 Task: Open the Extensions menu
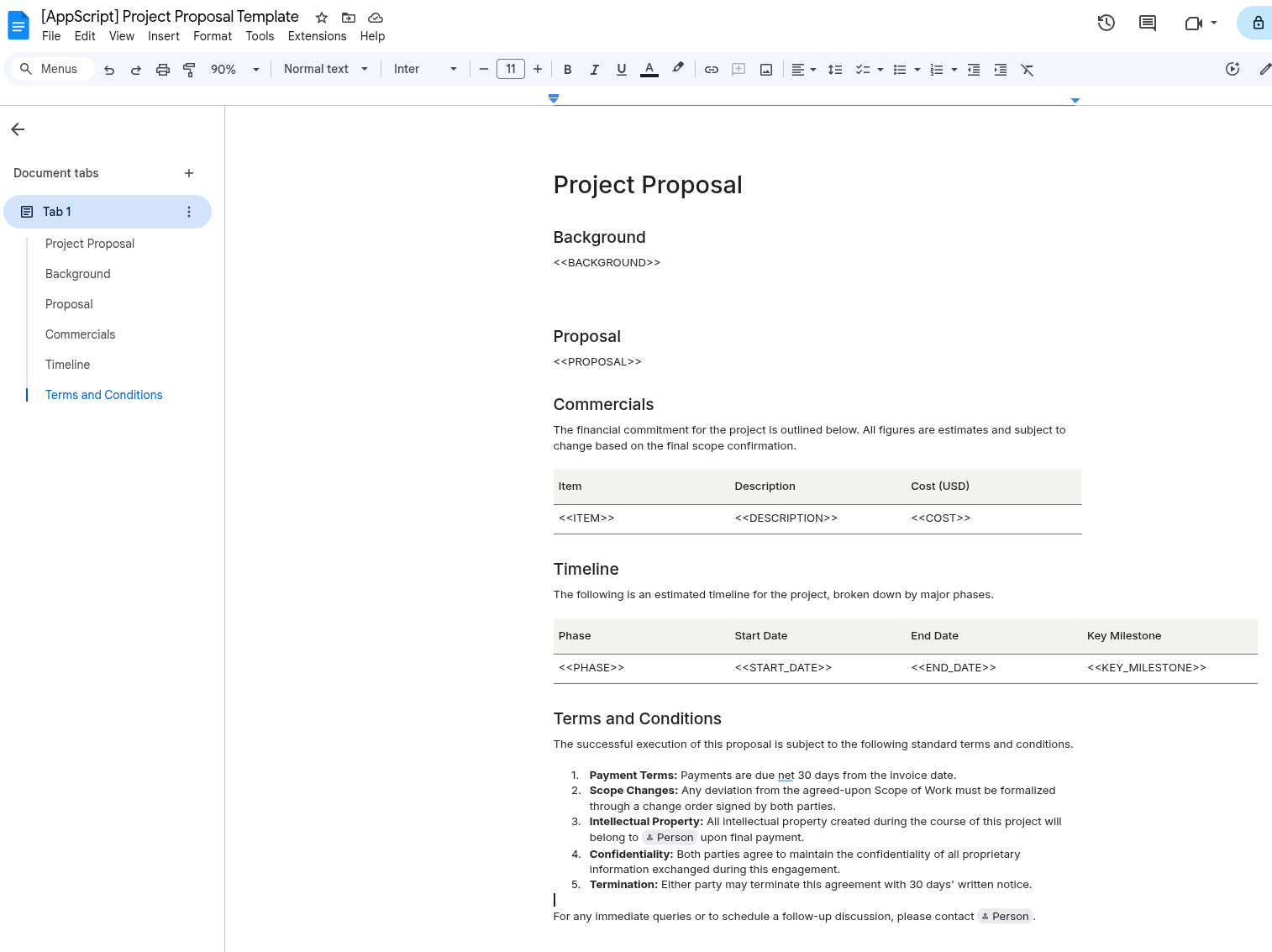(x=317, y=36)
